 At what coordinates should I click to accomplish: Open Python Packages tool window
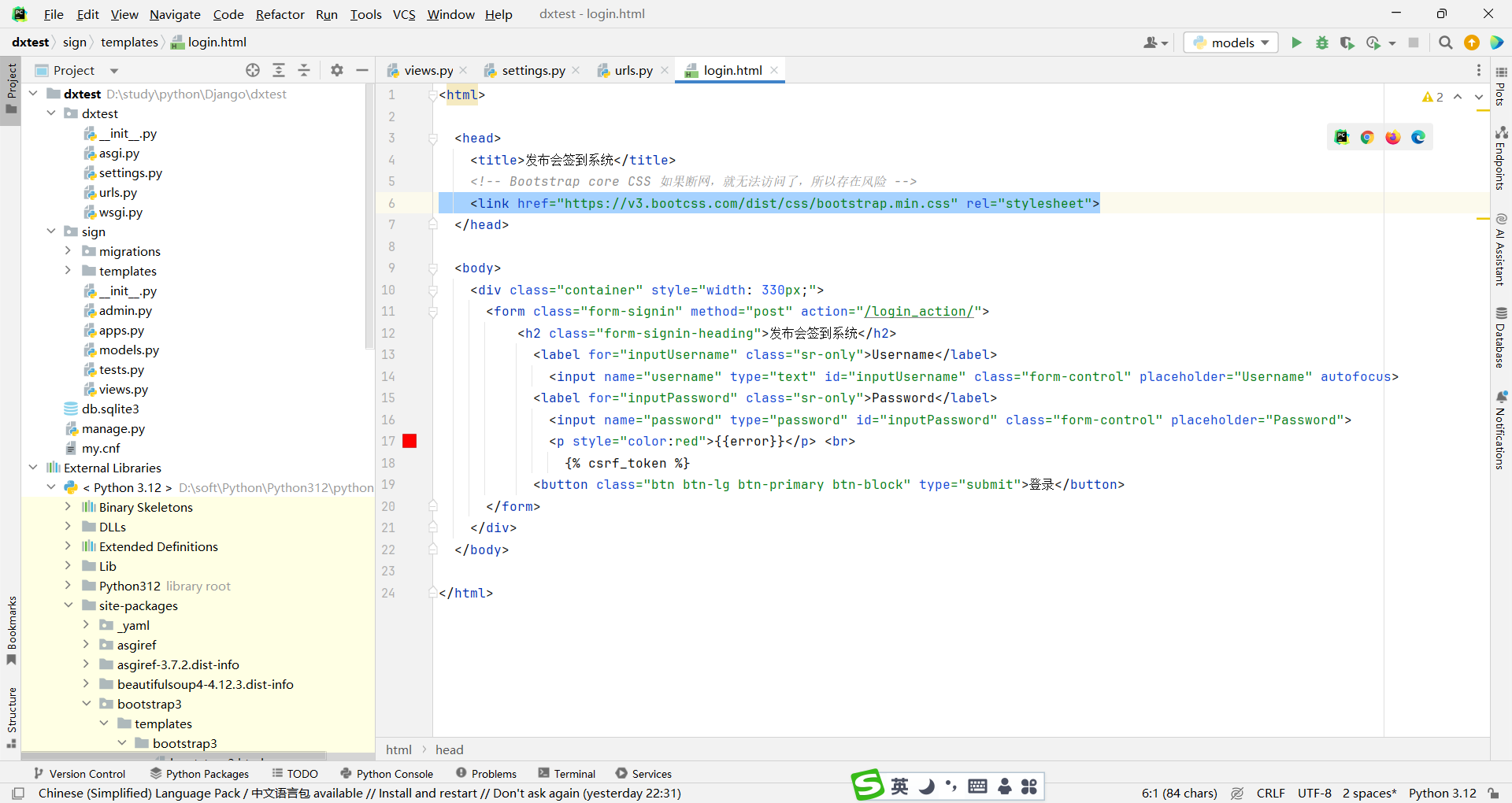click(x=199, y=774)
